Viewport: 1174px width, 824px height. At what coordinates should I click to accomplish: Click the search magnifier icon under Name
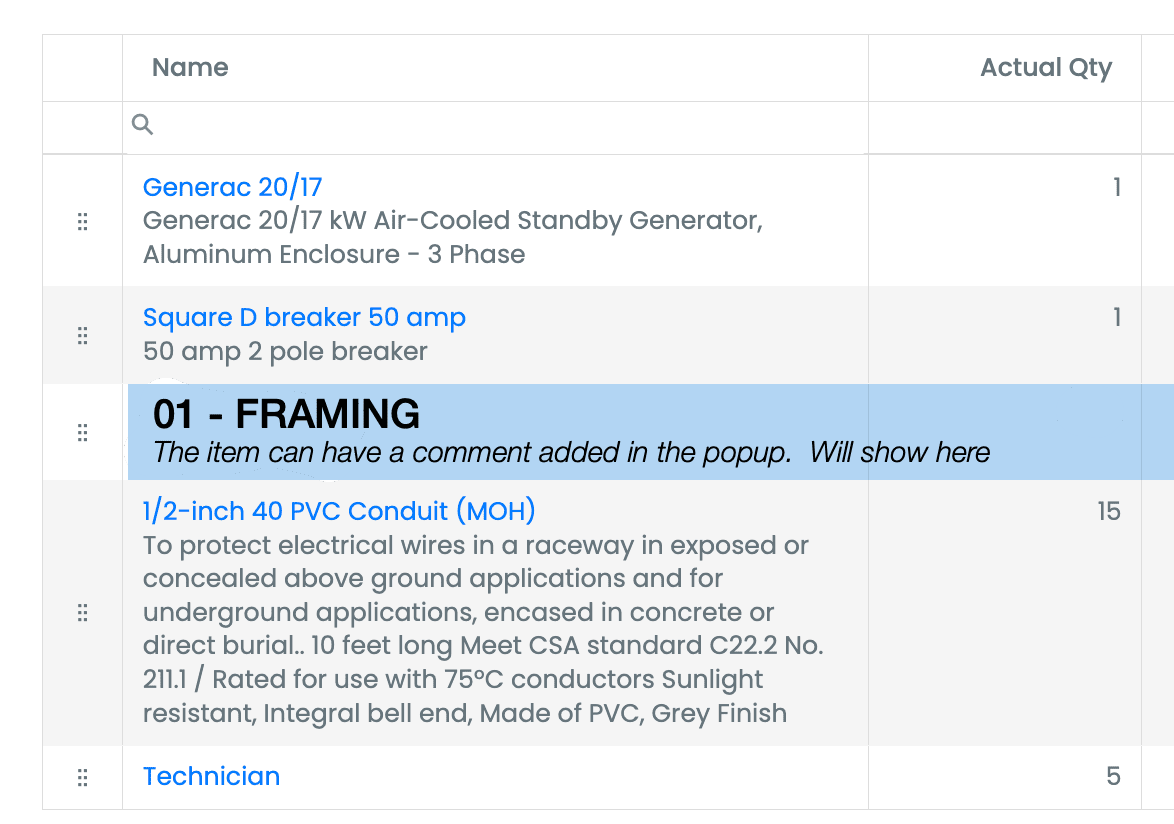click(142, 124)
